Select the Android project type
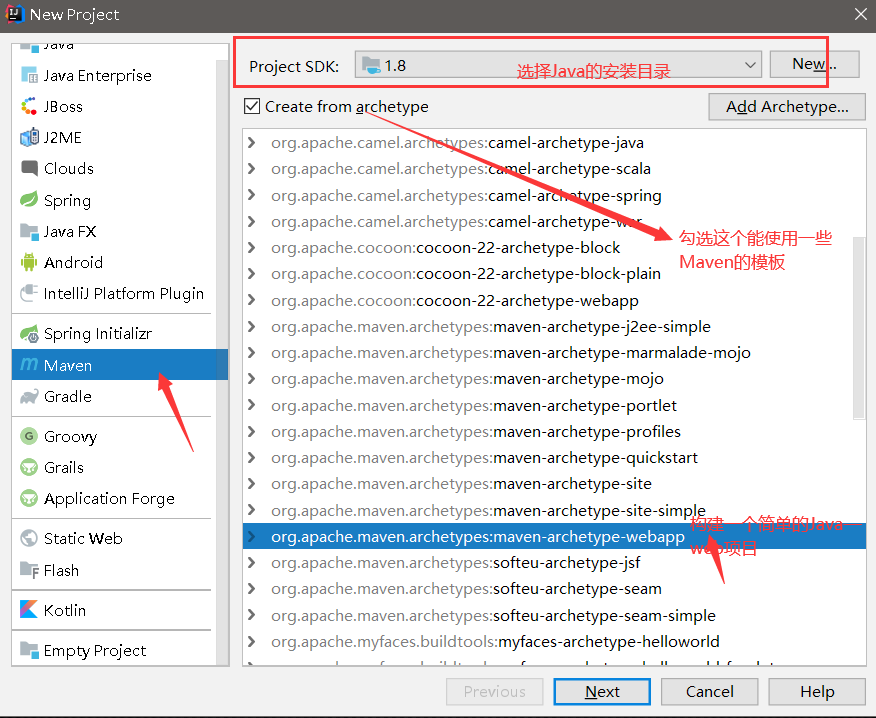This screenshot has height=718, width=876. point(113,262)
